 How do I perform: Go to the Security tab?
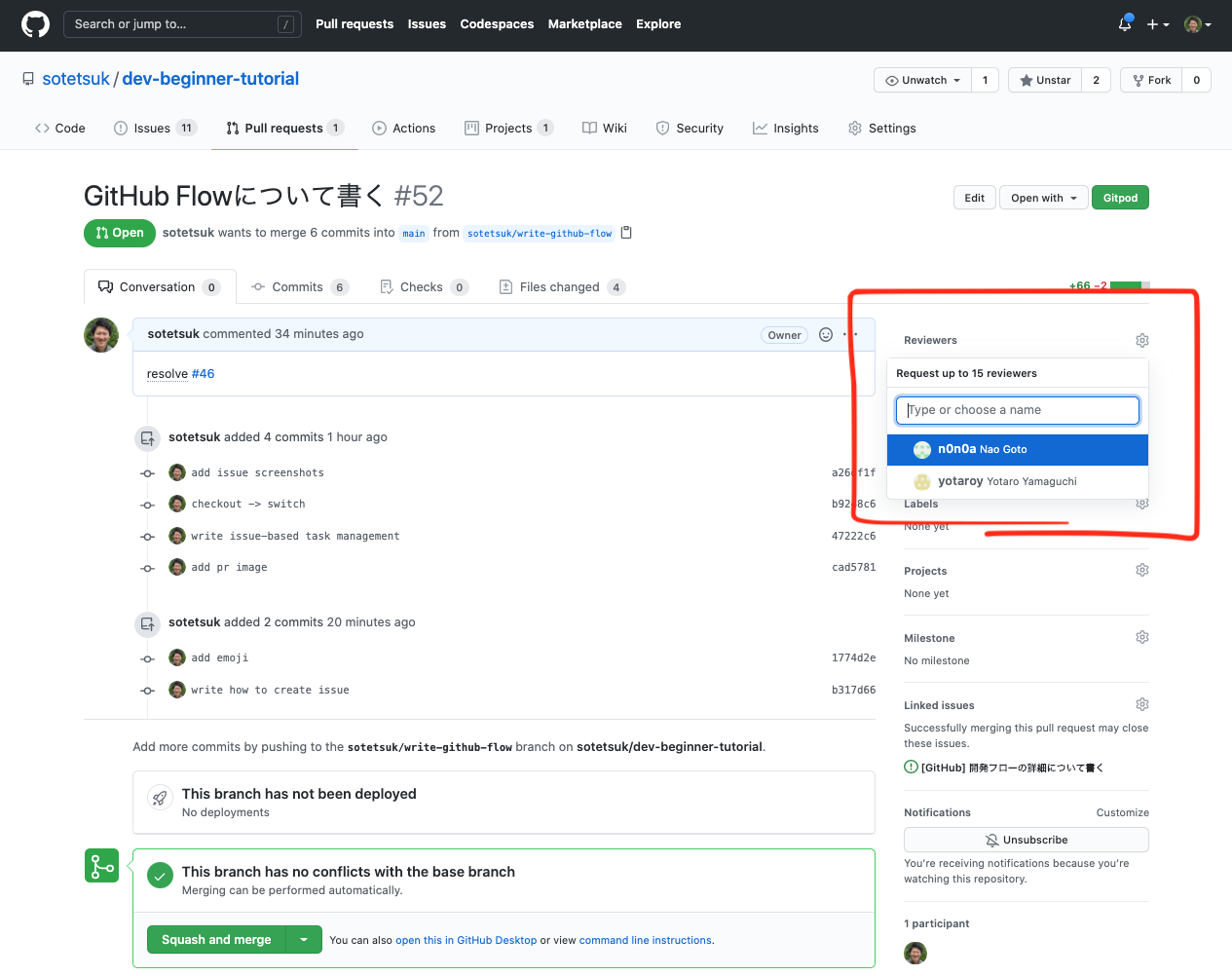pyautogui.click(x=690, y=128)
